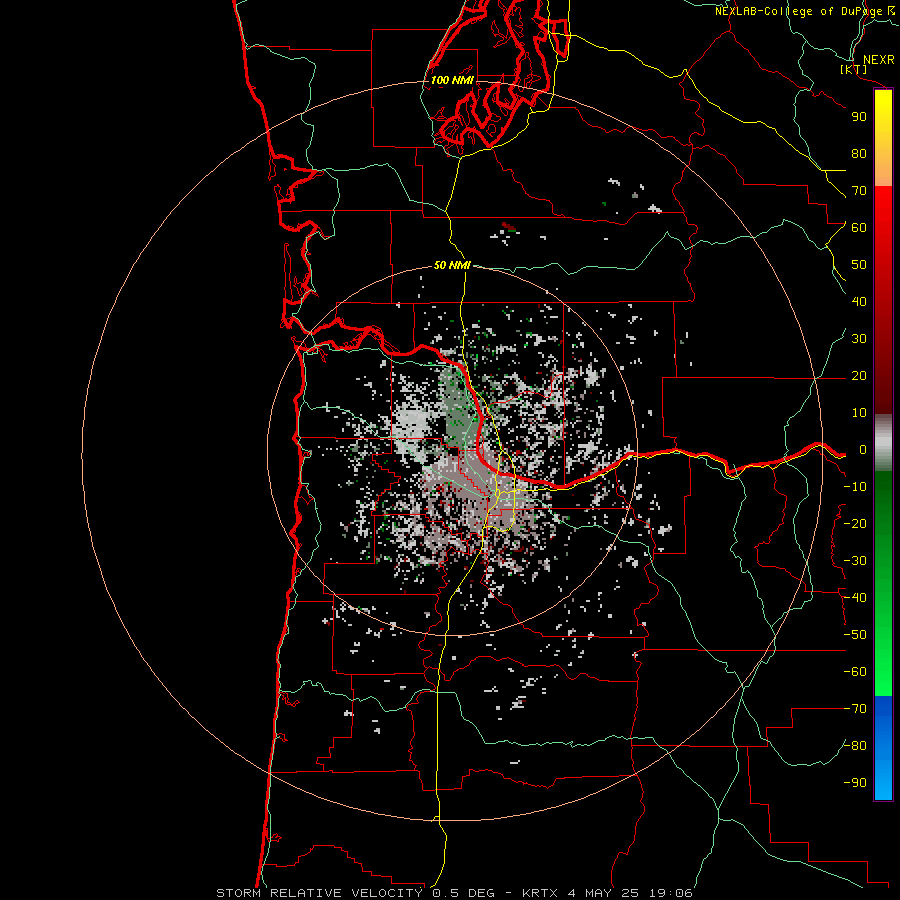Select the '90' value on velocity scale
This screenshot has height=900, width=900.
(859, 117)
